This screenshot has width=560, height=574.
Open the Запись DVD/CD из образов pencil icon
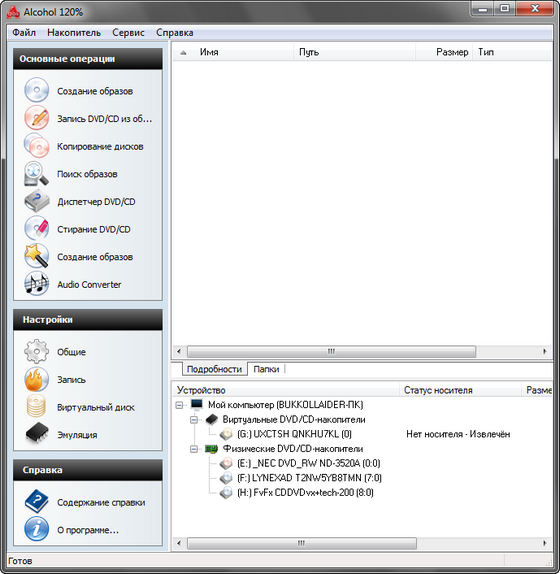36,118
